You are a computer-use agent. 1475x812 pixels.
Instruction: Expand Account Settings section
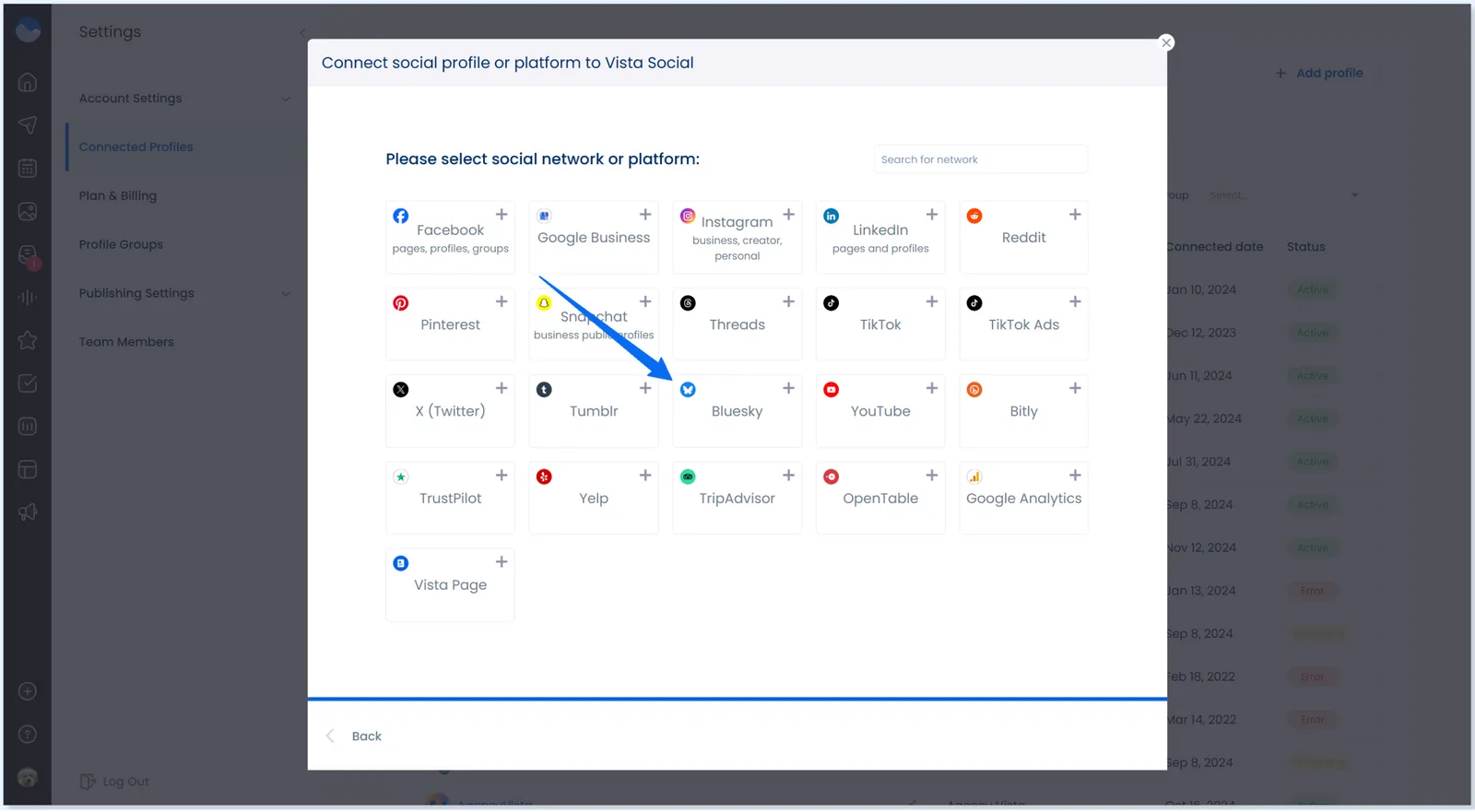coord(286,99)
